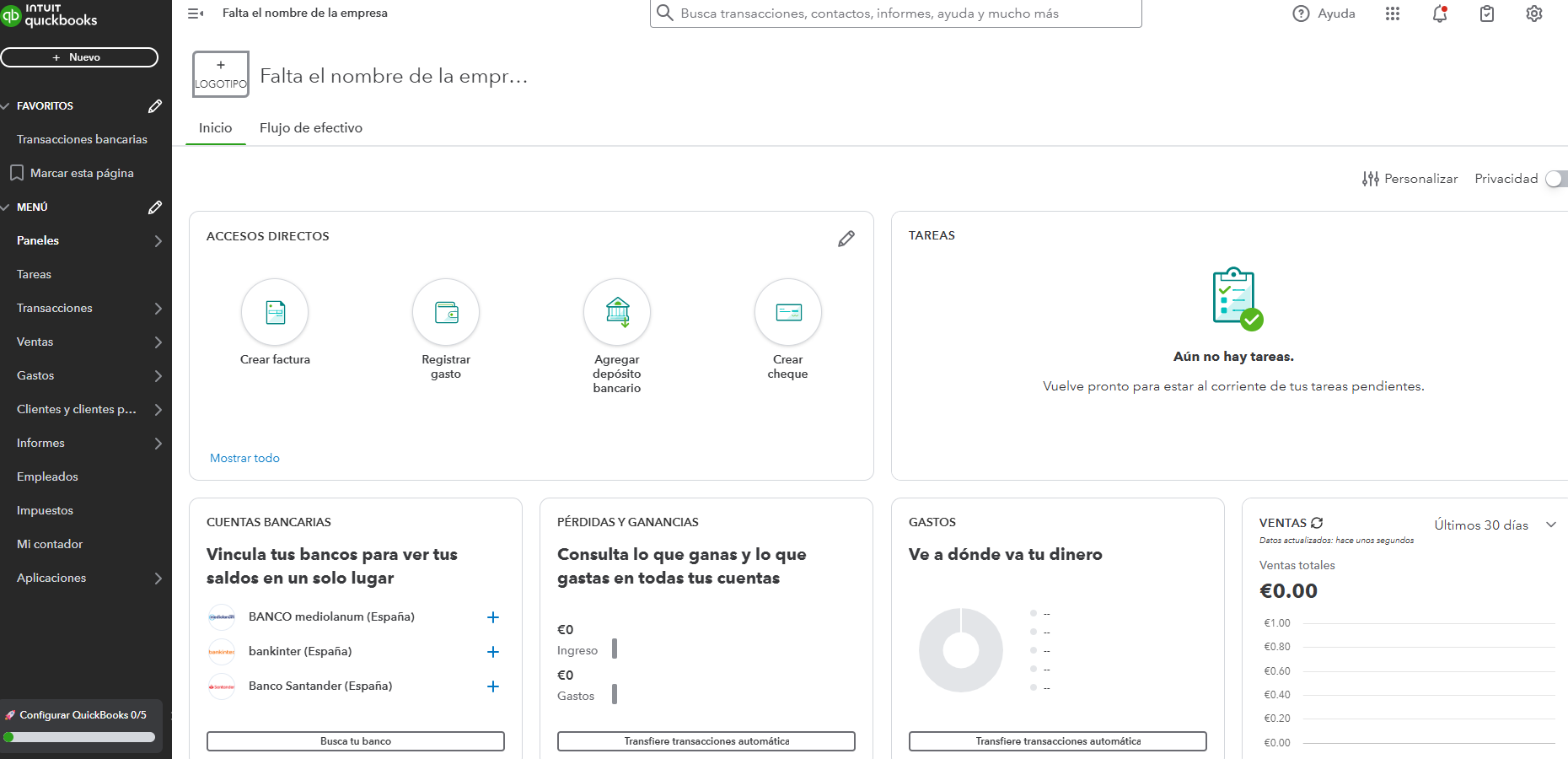This screenshot has height=759, width=1568.
Task: Click the search magnifier icon
Action: pos(665,13)
